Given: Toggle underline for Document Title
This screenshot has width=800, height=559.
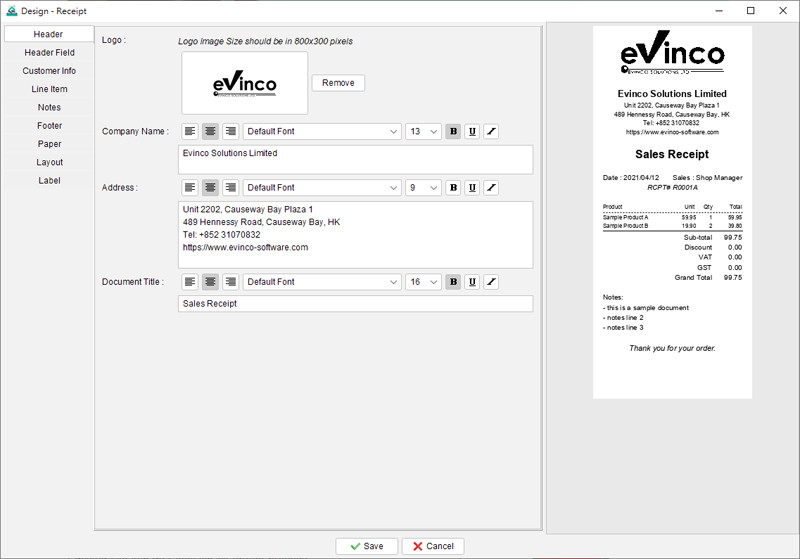Looking at the screenshot, I should pyautogui.click(x=472, y=282).
